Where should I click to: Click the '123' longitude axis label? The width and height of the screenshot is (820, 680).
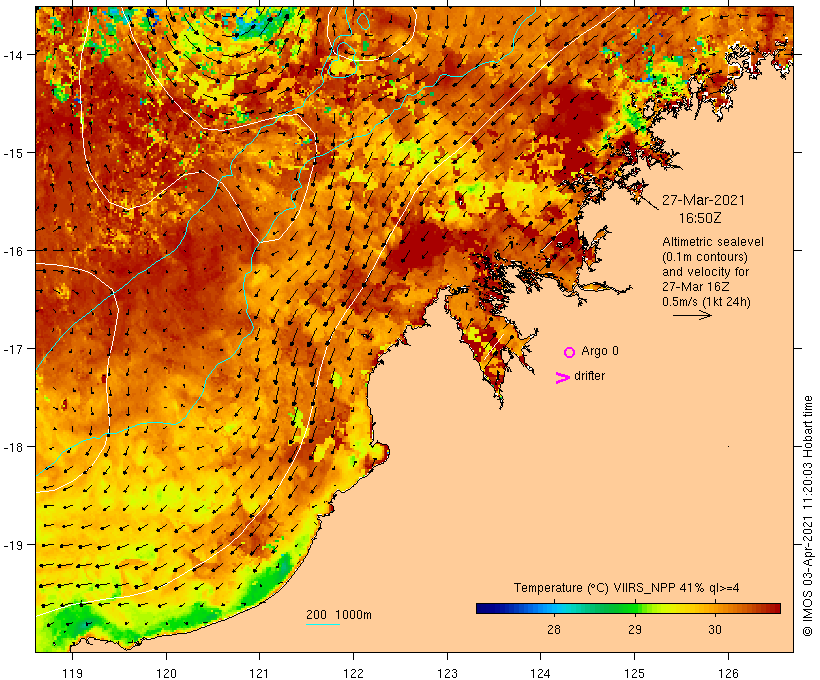tap(447, 673)
